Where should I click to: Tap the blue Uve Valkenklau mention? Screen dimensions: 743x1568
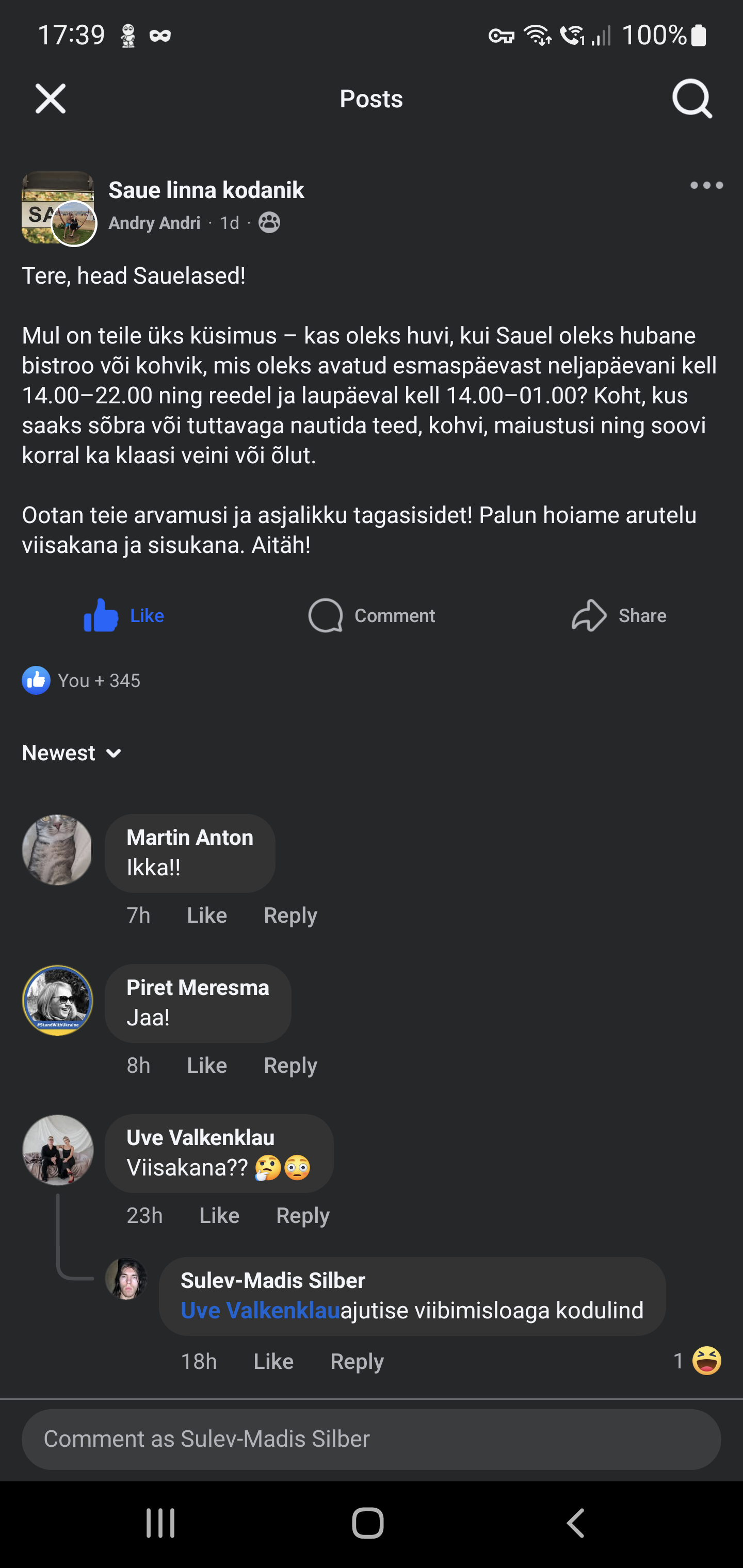(260, 1311)
